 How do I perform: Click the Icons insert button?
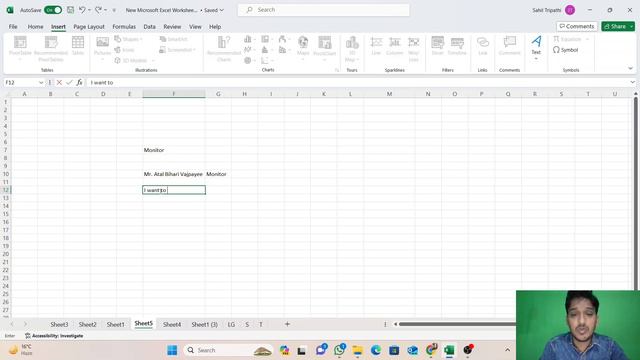coord(125,50)
